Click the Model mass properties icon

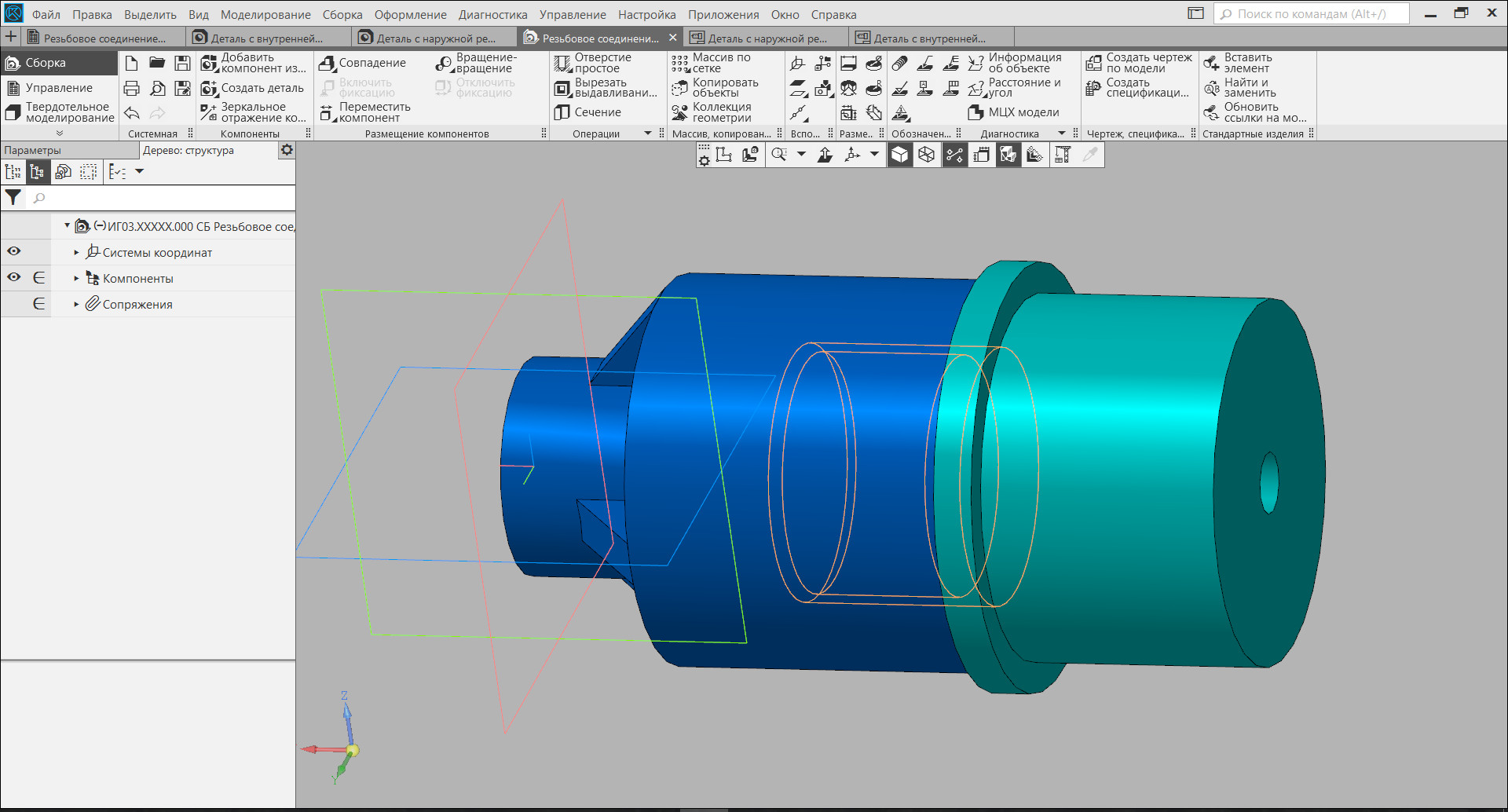tap(976, 112)
